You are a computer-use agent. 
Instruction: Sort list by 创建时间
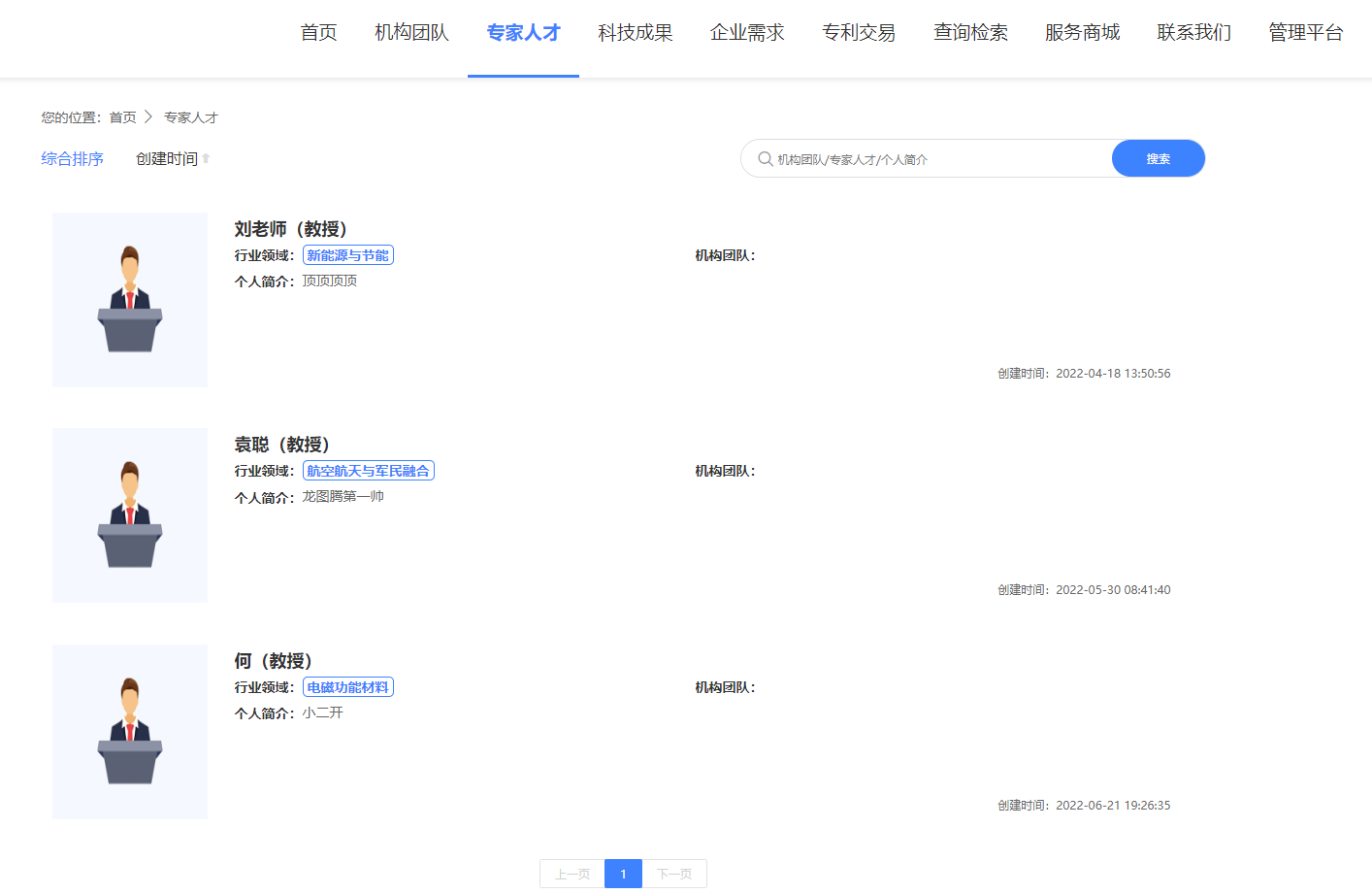point(166,158)
